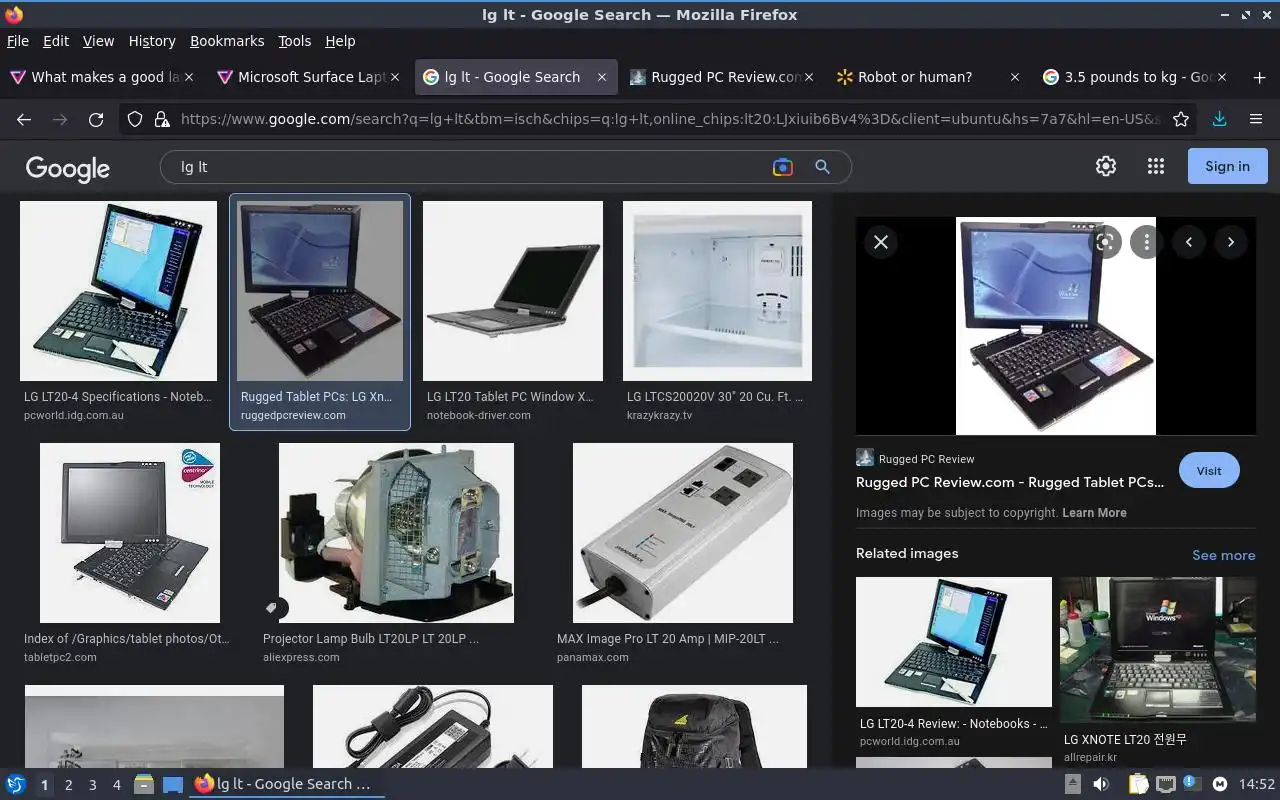The image size is (1280, 800).
Task: Open LG LTCS20020V refrigerator image result
Action: click(x=717, y=291)
